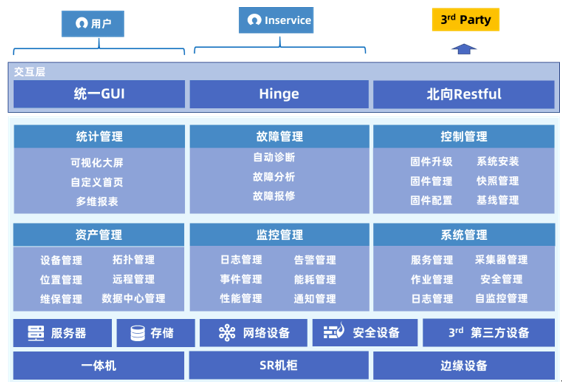Select the 边缘设备 block
Screen dimensions: 562x382
coord(464,366)
